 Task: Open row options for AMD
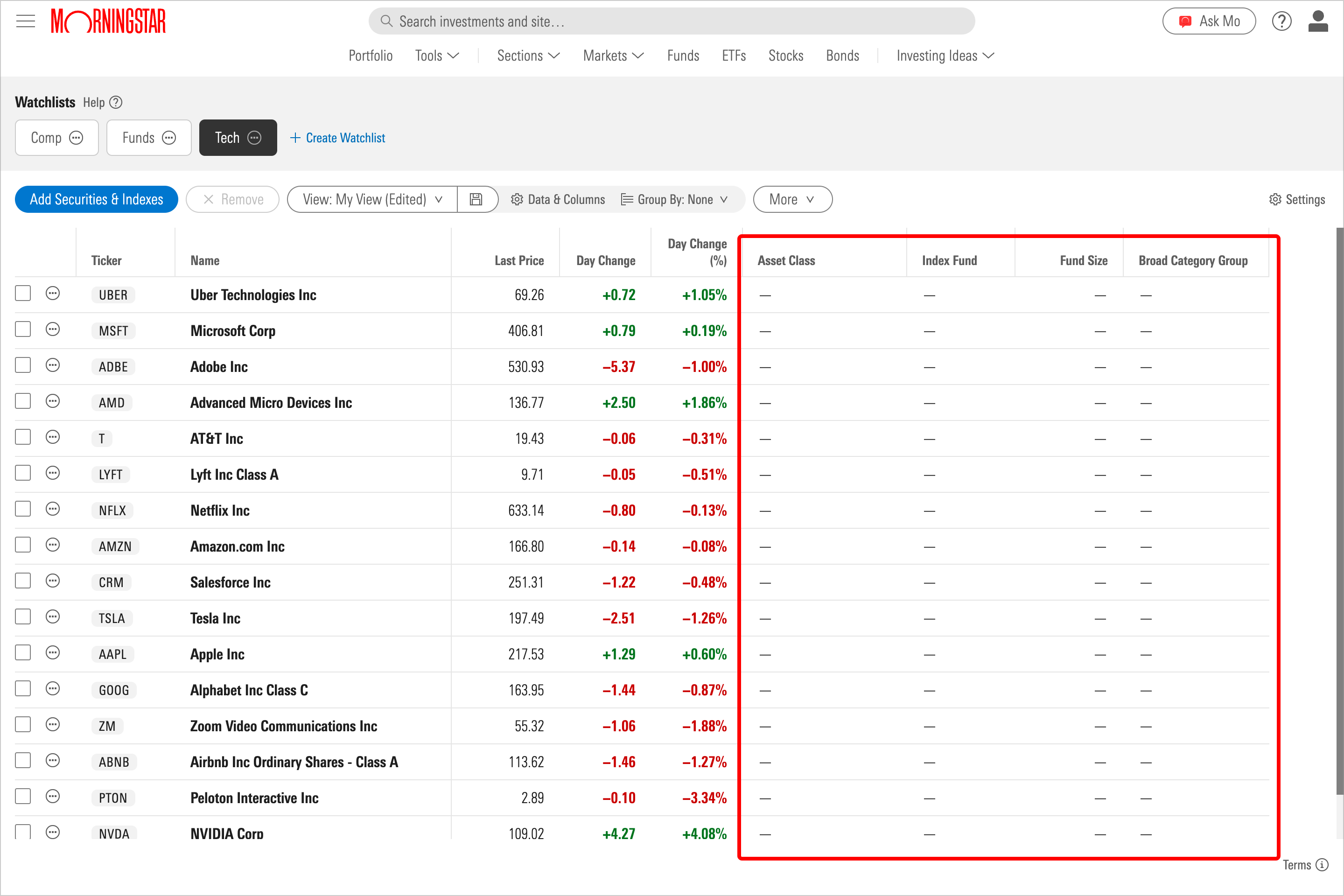[53, 402]
